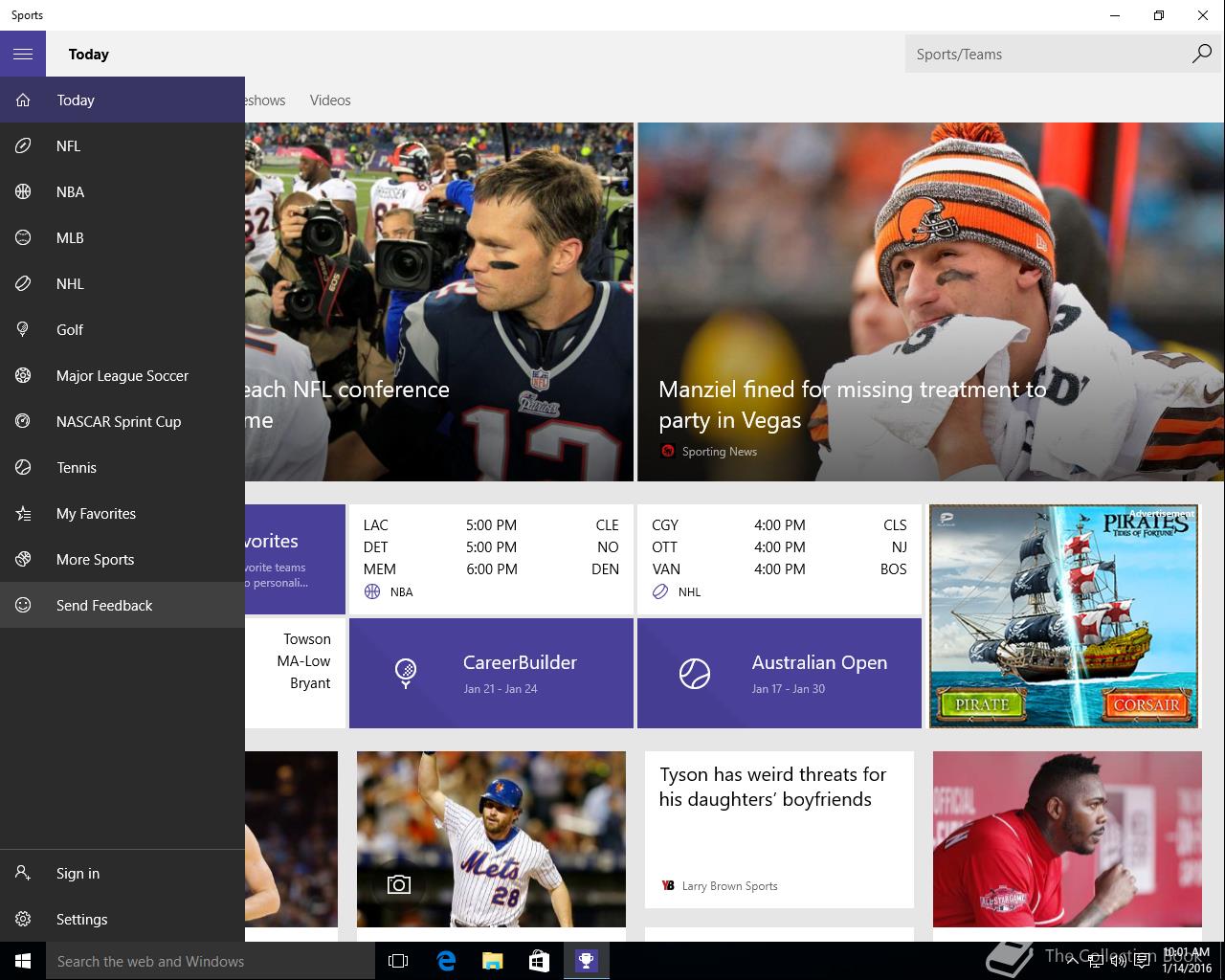Viewport: 1225px width, 980px height.
Task: Open Tennis from the navigation menu
Action: tap(122, 467)
